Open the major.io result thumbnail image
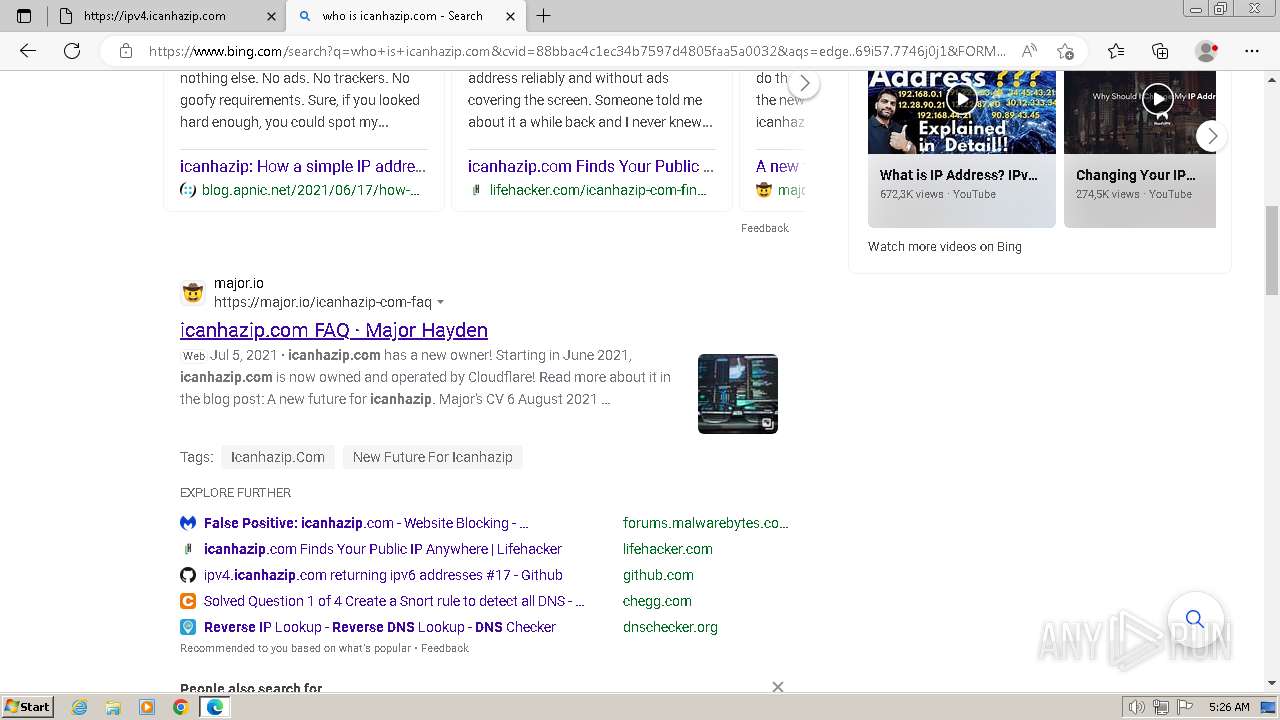Viewport: 1280px width, 720px height. click(x=738, y=394)
